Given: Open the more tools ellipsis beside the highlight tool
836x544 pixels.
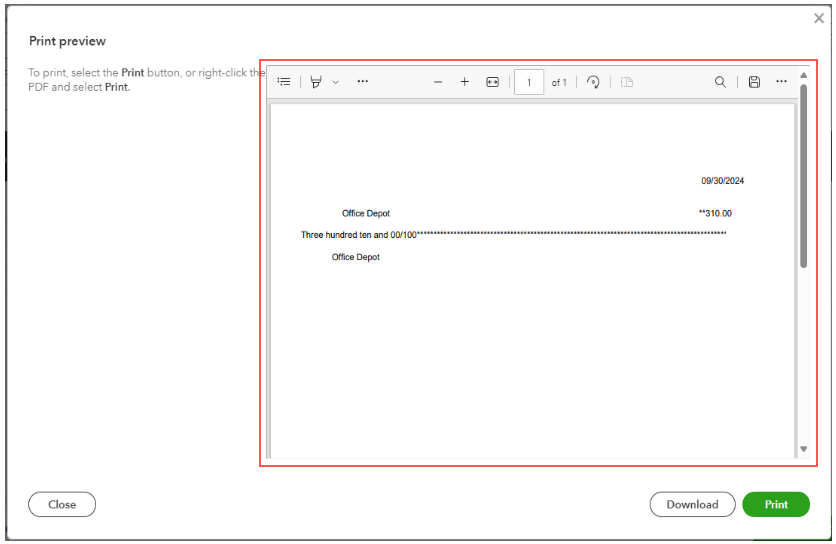Looking at the screenshot, I should (363, 81).
